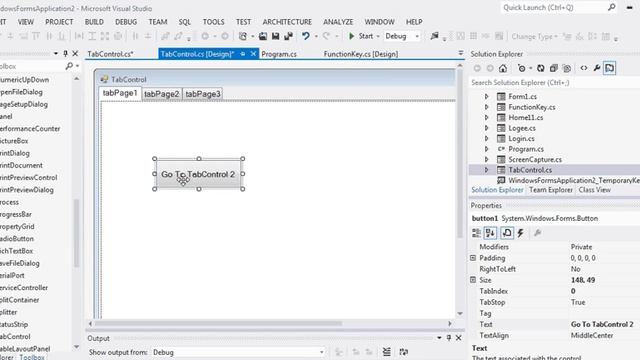
Task: Click the Toggle Word Wrap icon in Output
Action: (404, 352)
